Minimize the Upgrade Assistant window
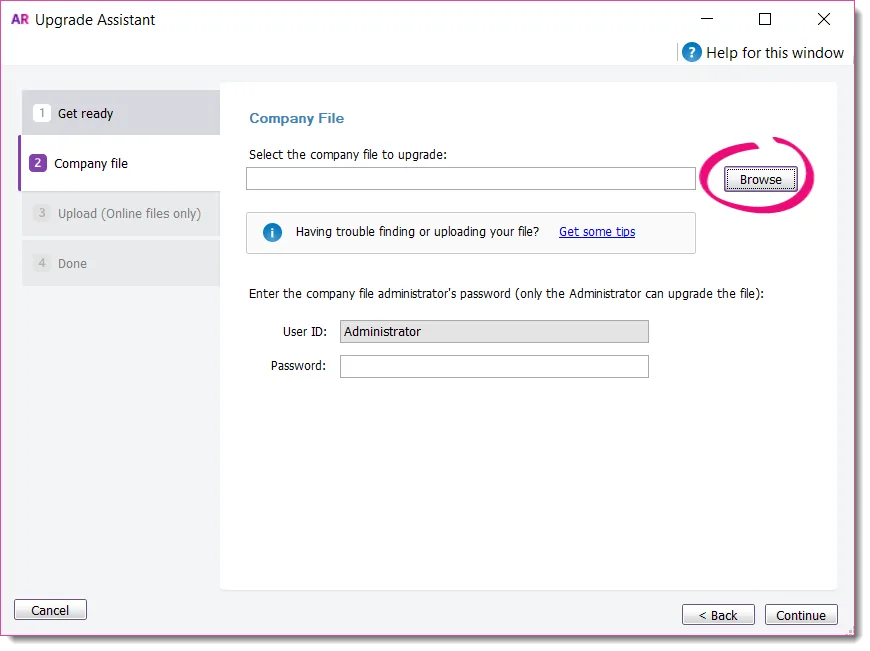This screenshot has width=870, height=651. (706, 19)
